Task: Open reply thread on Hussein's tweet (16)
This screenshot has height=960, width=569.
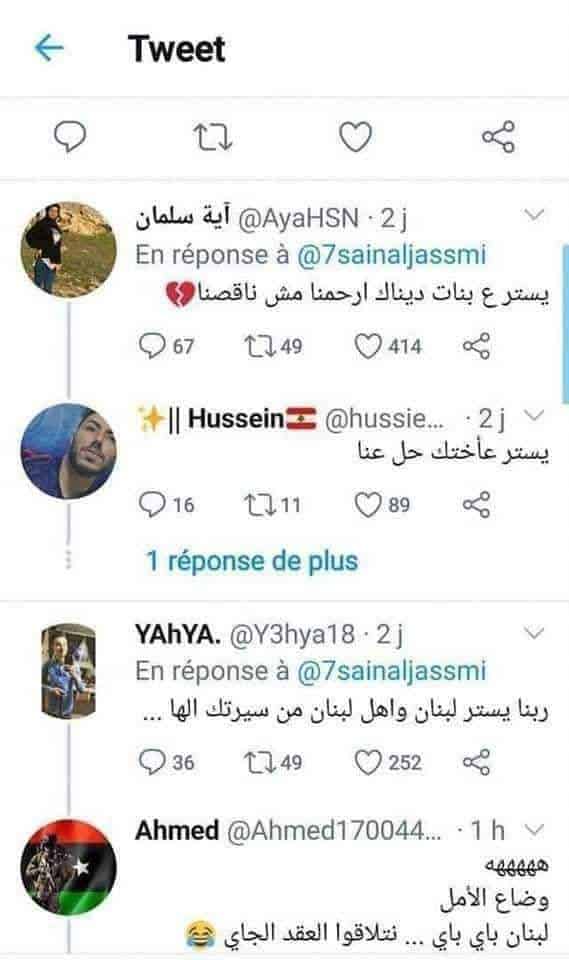Action: (166, 504)
